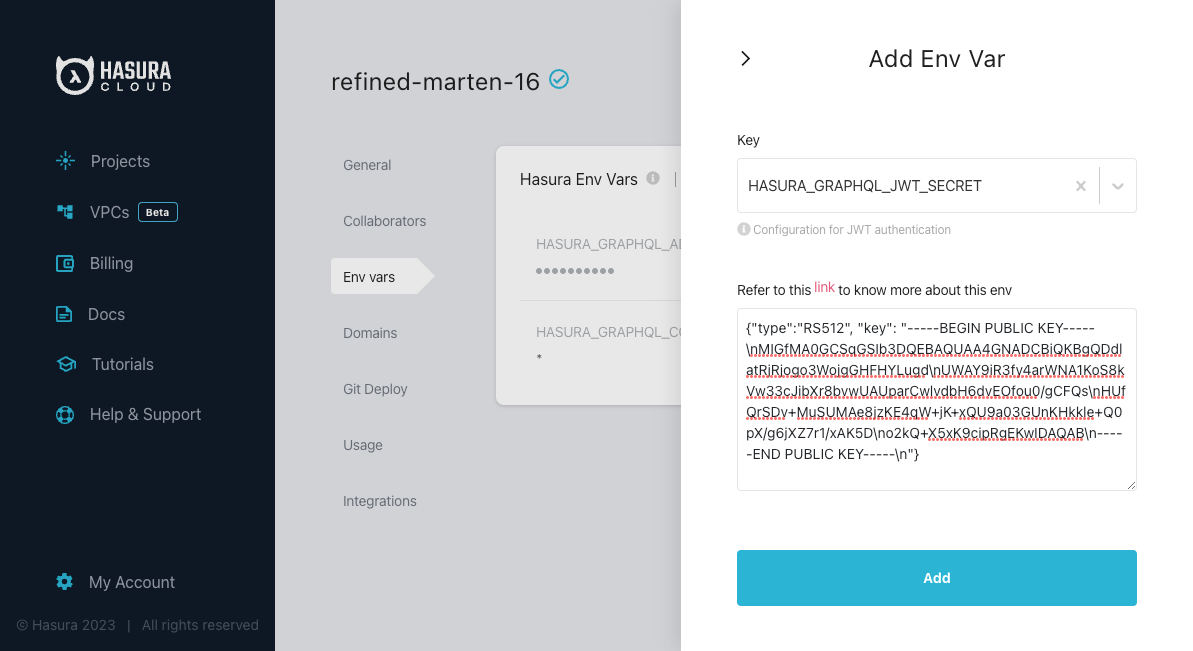Open the link about this env variable
Viewport: 1193px width, 651px height.
[x=824, y=289]
